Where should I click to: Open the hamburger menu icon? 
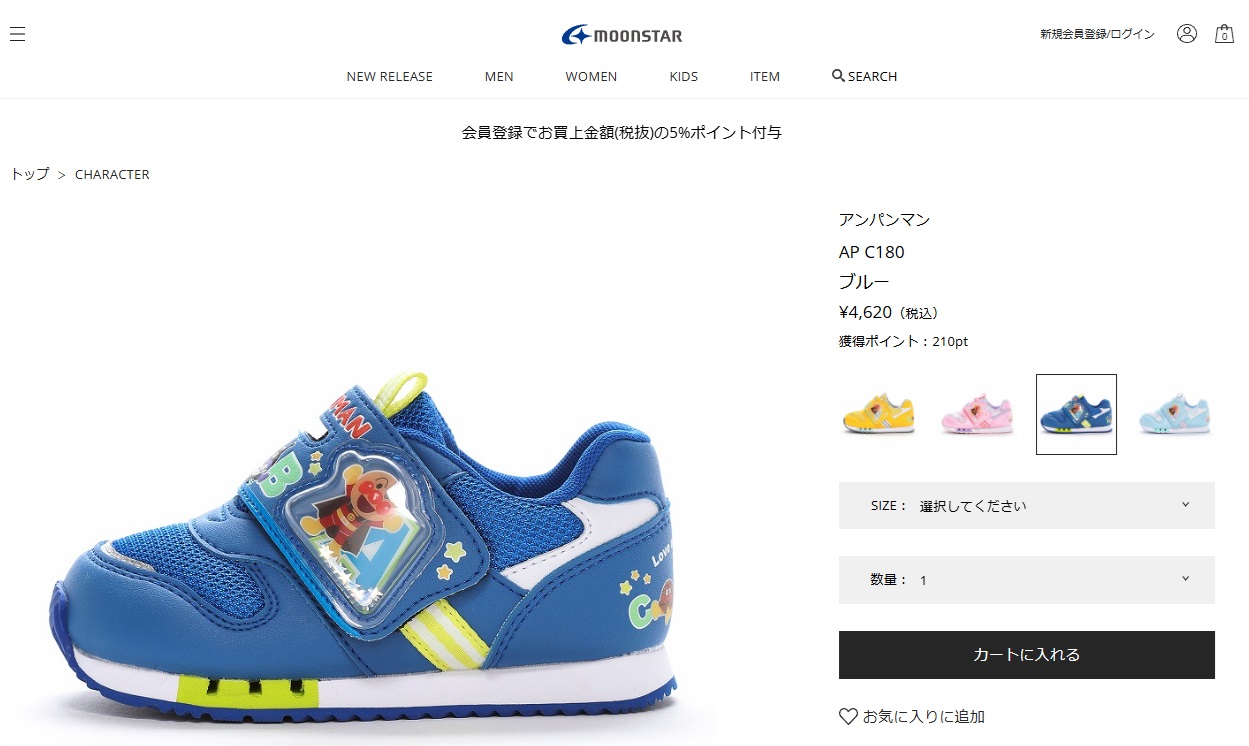(x=17, y=34)
